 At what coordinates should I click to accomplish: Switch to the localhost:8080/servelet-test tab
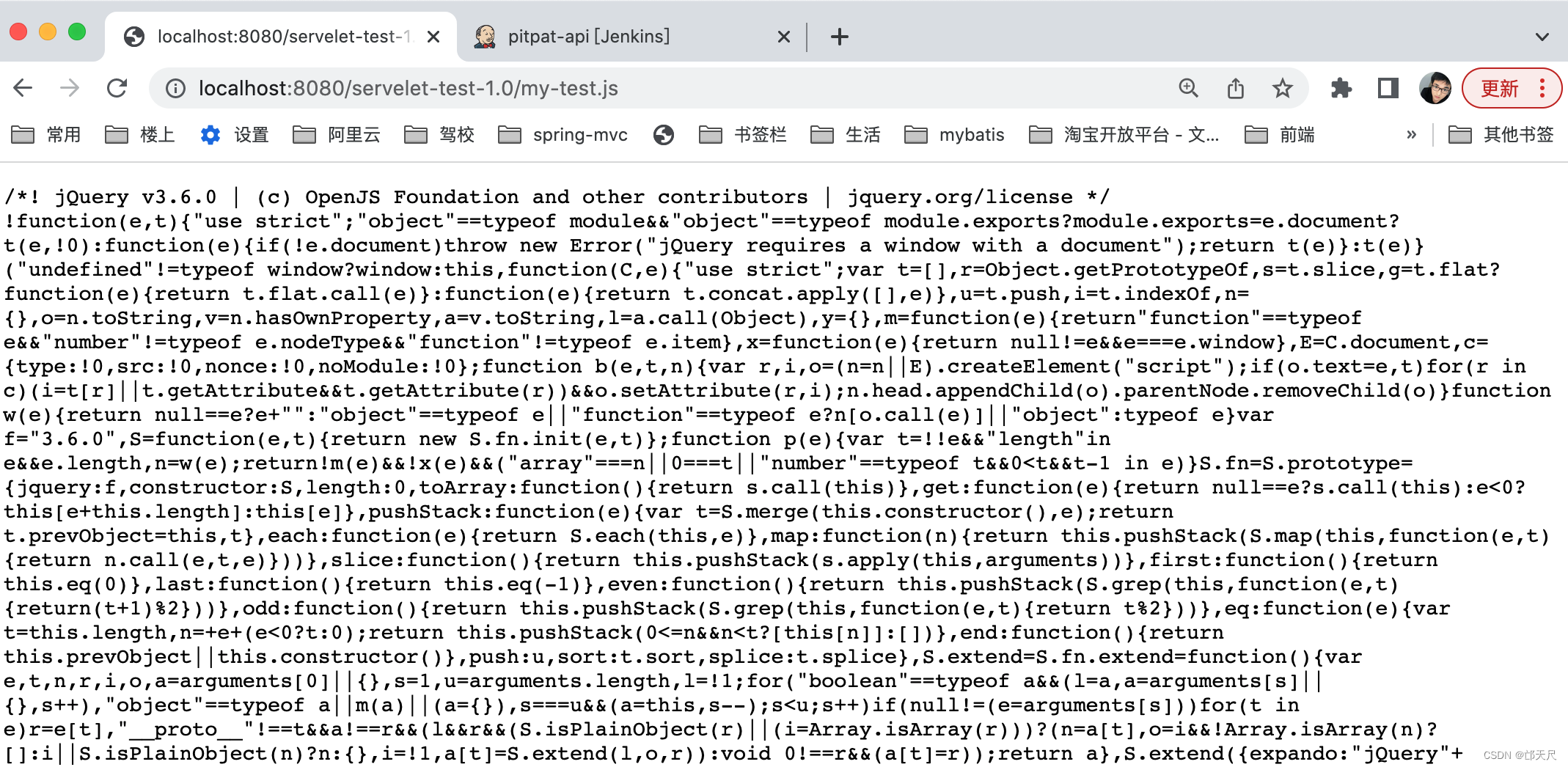pyautogui.click(x=281, y=37)
